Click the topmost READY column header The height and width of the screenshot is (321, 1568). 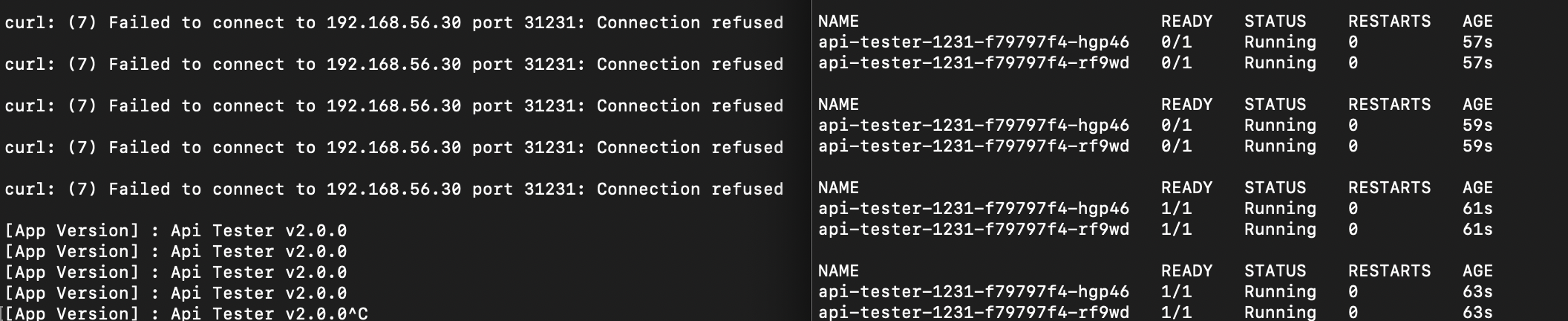click(1186, 22)
